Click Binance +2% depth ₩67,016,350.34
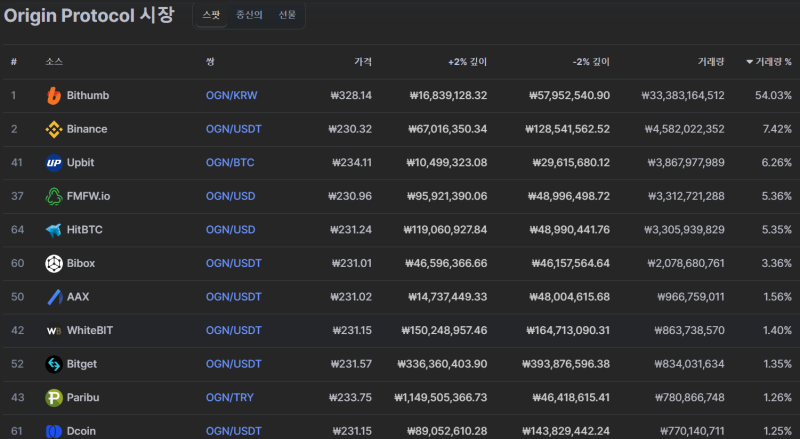This screenshot has width=800, height=439. 447,129
